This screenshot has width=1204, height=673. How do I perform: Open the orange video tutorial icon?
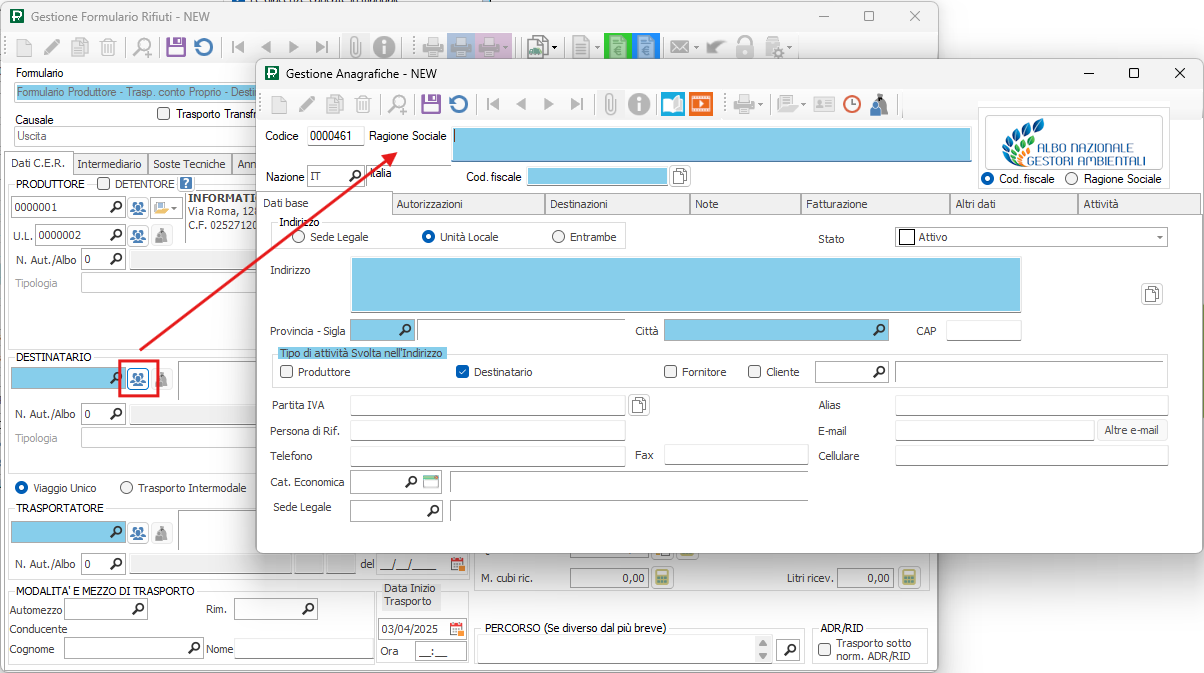[701, 104]
